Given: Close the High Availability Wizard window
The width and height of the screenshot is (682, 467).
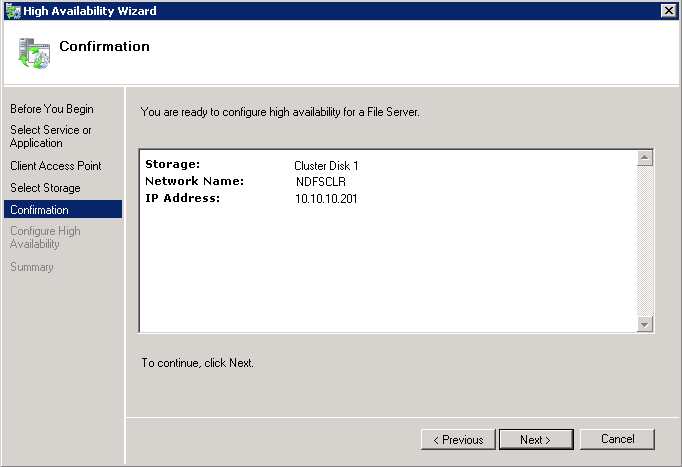Looking at the screenshot, I should tap(668, 10).
